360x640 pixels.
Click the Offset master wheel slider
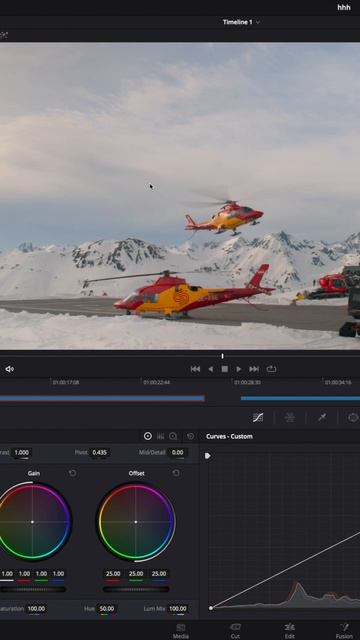point(136,589)
